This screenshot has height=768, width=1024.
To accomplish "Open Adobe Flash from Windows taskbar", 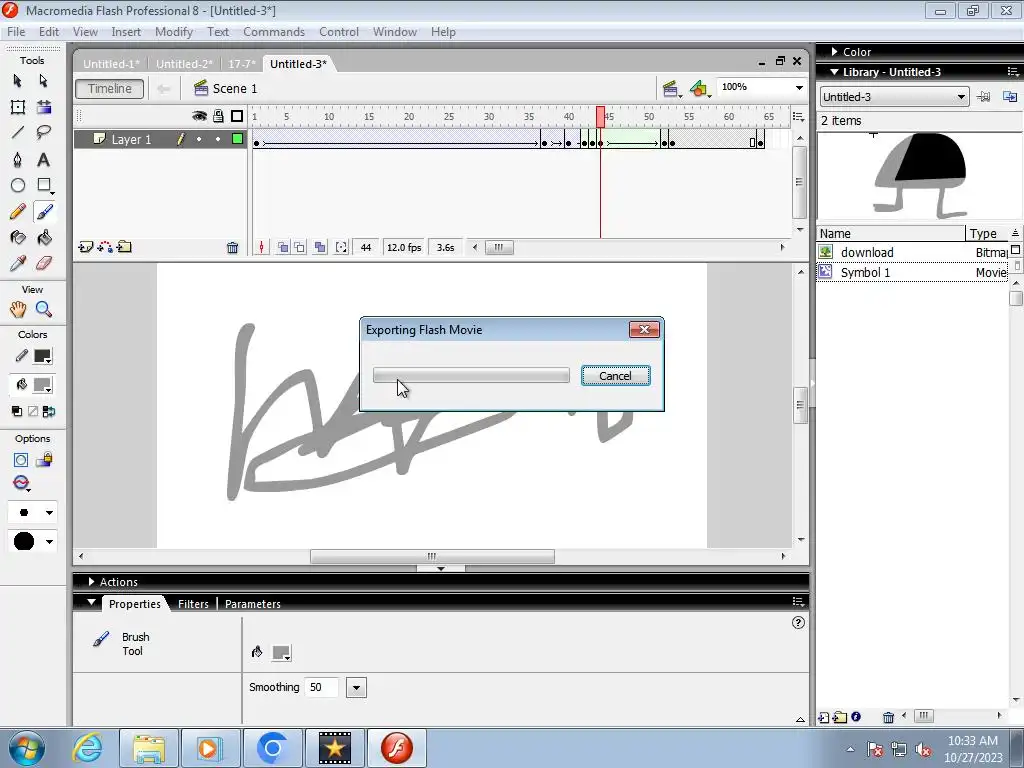I will pyautogui.click(x=396, y=748).
